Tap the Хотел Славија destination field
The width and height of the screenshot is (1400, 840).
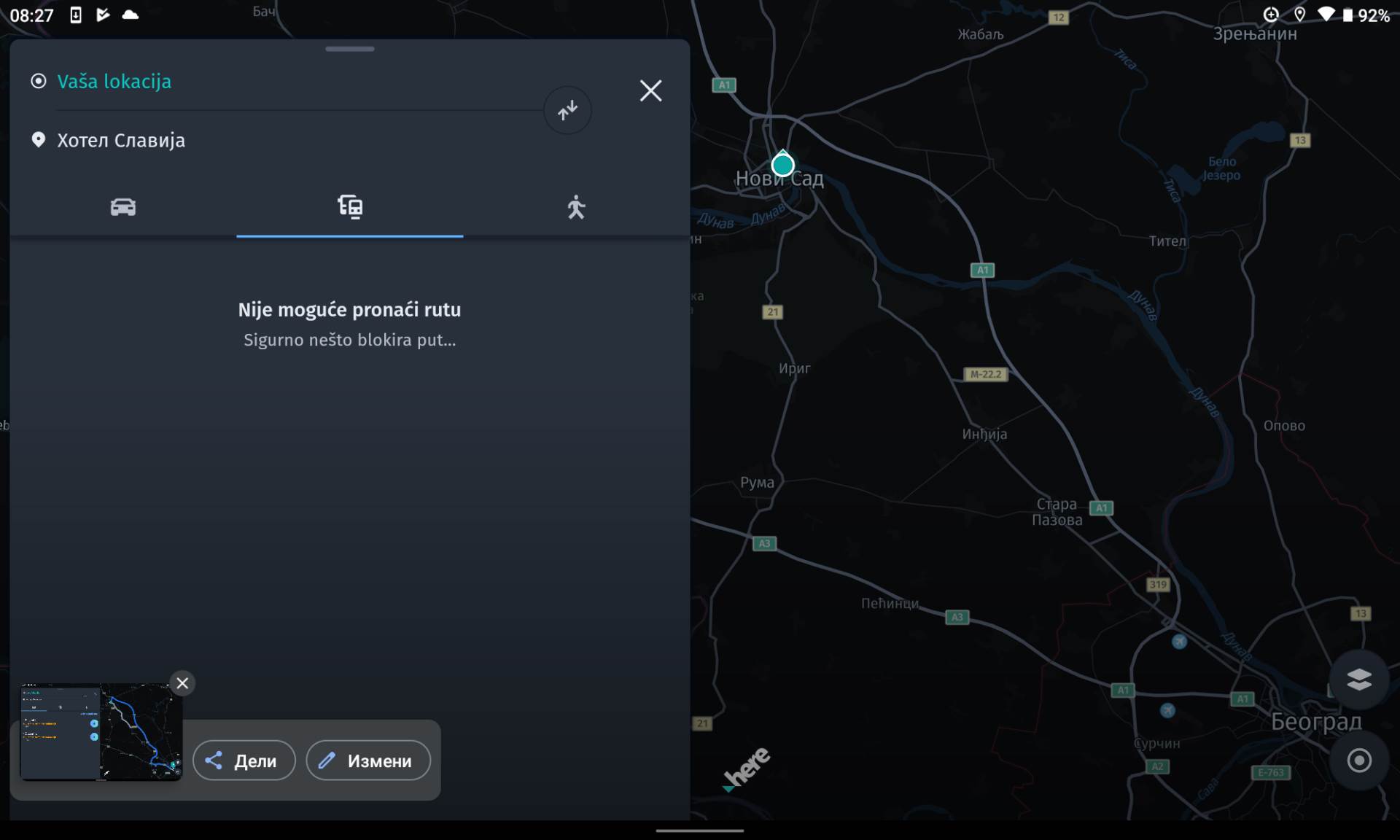pyautogui.click(x=121, y=140)
